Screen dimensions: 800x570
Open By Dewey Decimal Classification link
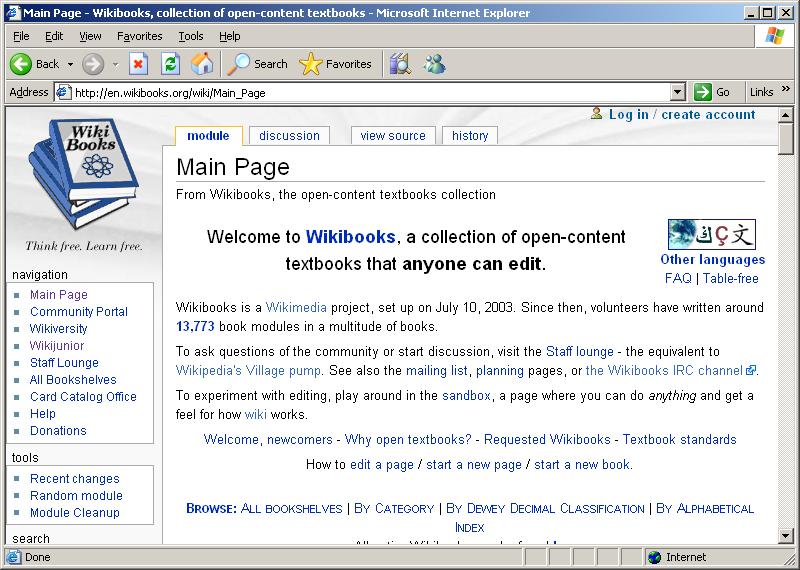[545, 509]
